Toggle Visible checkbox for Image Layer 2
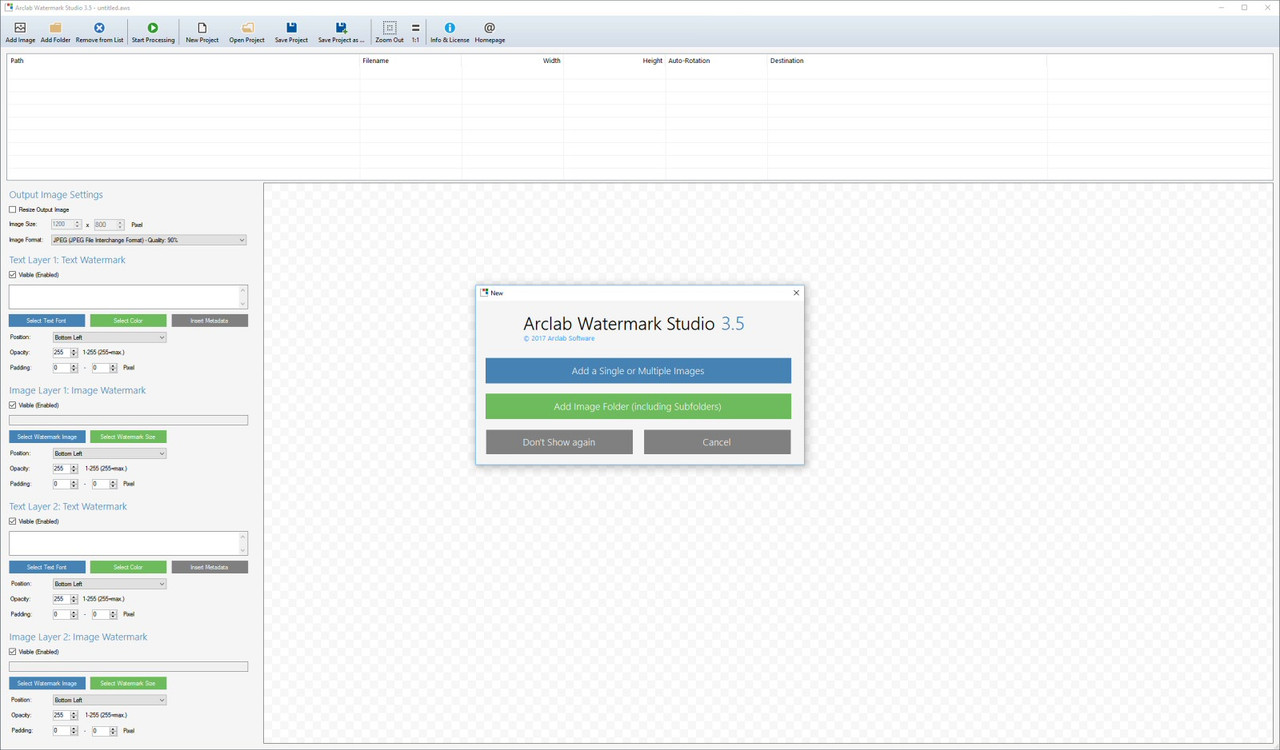This screenshot has width=1280, height=750. tap(13, 652)
